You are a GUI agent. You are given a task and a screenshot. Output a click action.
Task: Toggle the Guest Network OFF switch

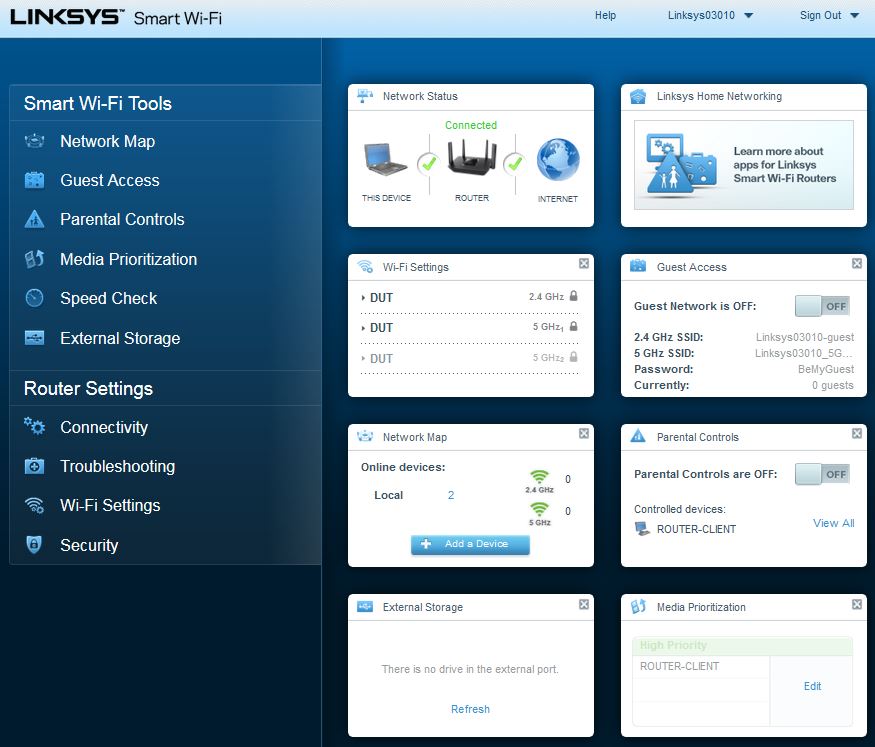(823, 306)
